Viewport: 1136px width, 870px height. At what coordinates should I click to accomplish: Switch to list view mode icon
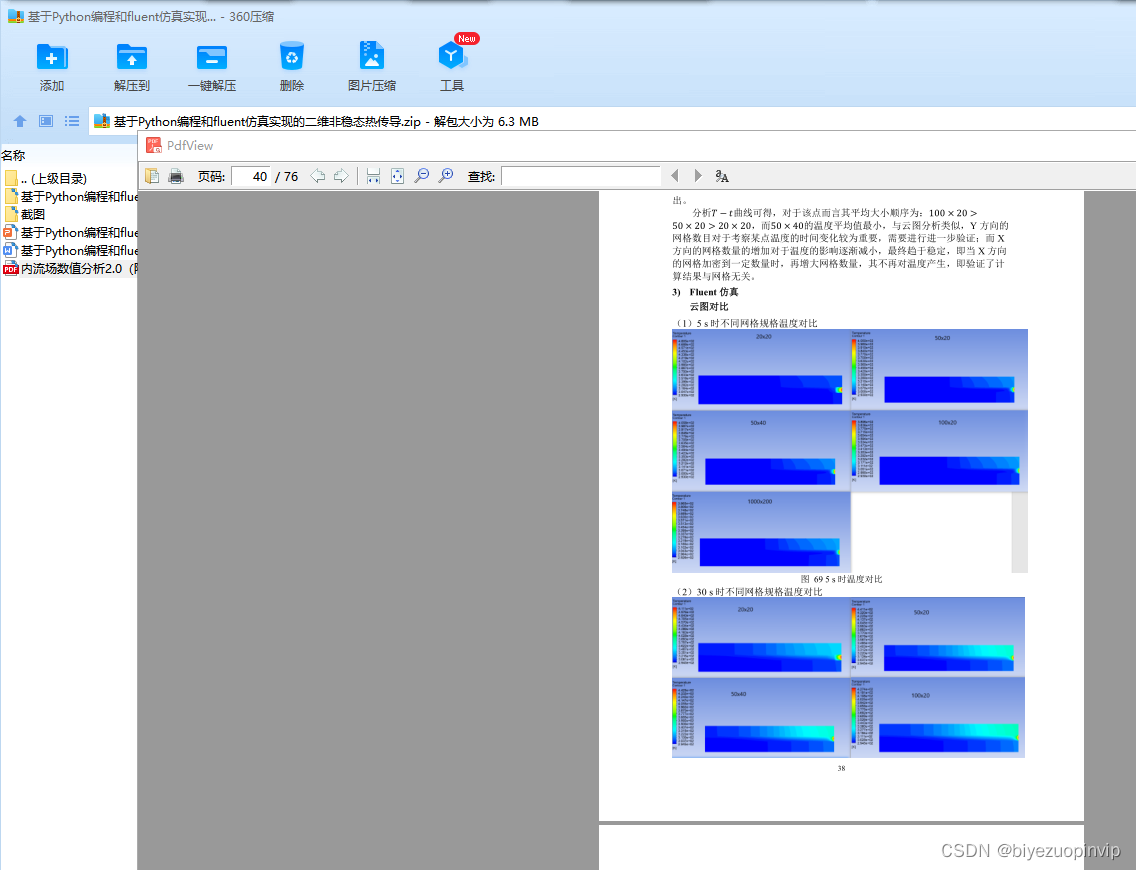pyautogui.click(x=72, y=121)
